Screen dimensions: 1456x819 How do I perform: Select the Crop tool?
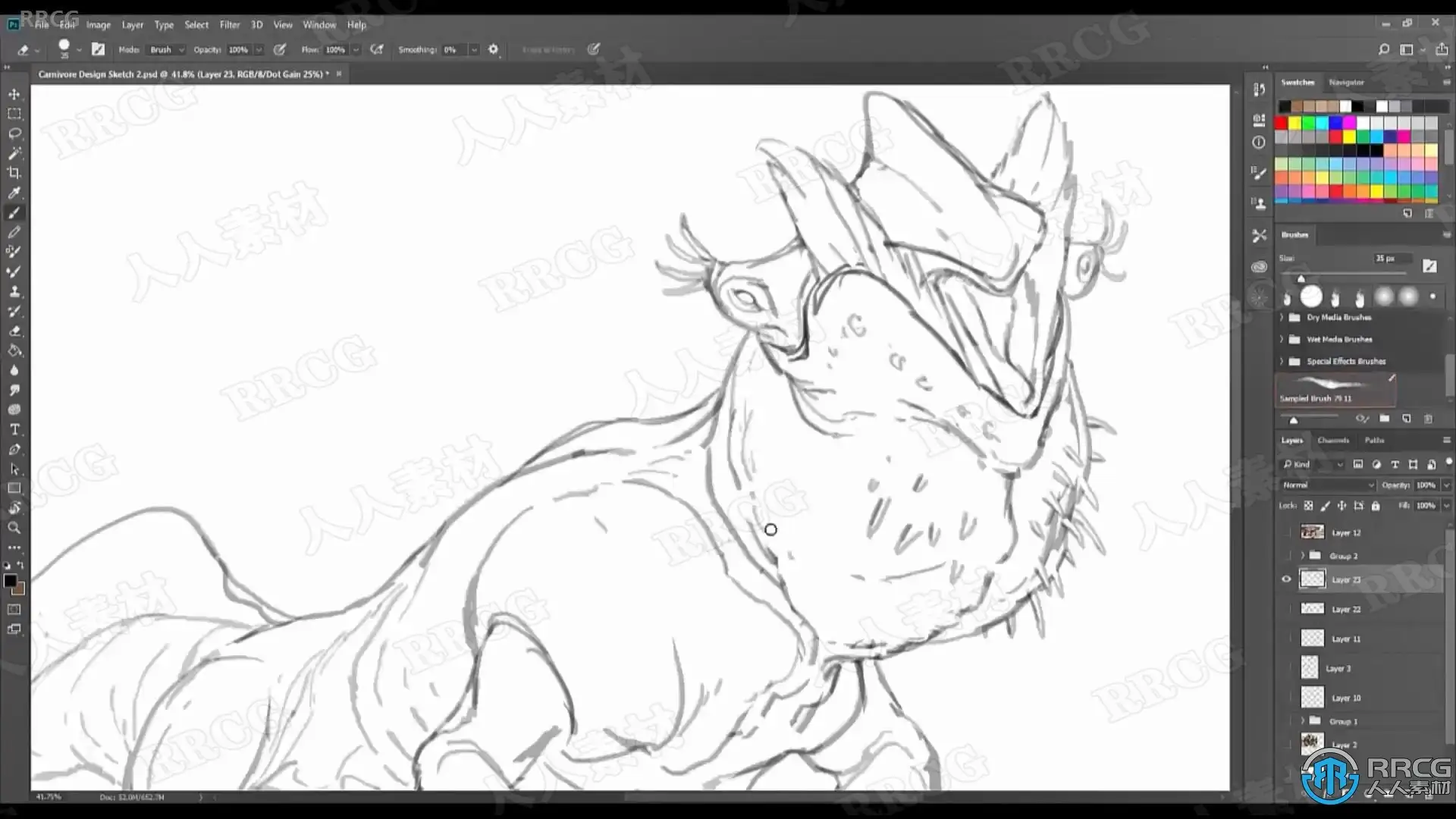(14, 173)
